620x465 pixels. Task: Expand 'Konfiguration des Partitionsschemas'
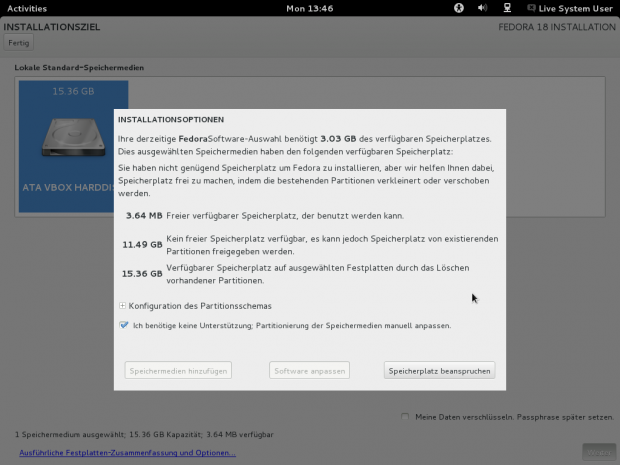tap(123, 305)
